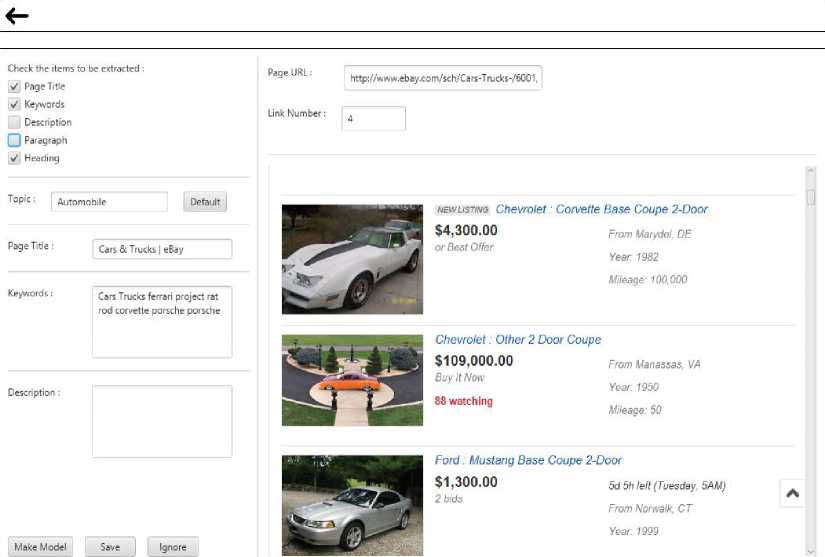Image resolution: width=825 pixels, height=557 pixels.
Task: Uncheck the Keywords checkbox
Action: 14,104
